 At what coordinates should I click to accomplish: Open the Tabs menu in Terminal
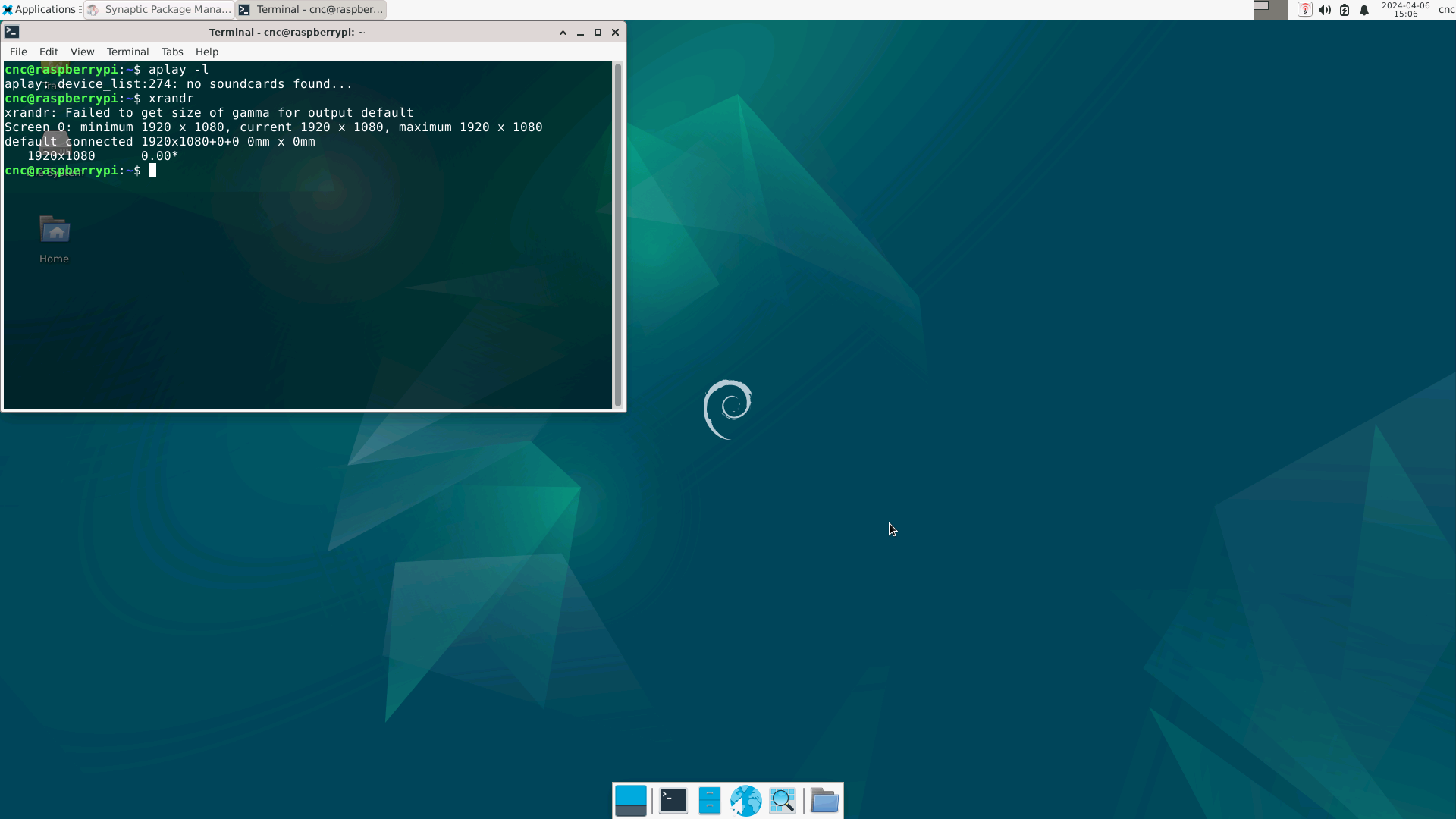coord(172,52)
